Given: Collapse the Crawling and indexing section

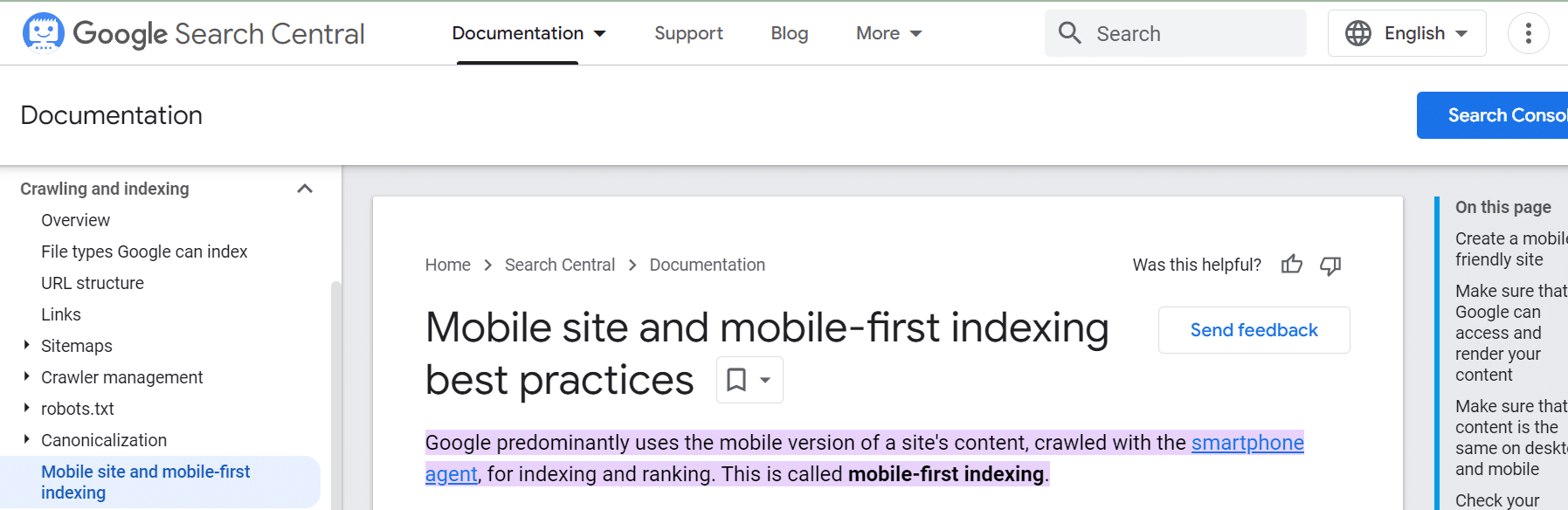Looking at the screenshot, I should [305, 189].
